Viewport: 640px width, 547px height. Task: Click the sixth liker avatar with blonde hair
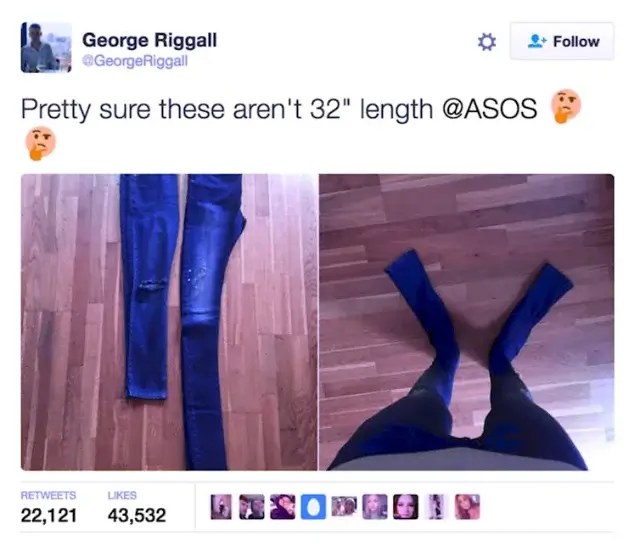tap(375, 507)
